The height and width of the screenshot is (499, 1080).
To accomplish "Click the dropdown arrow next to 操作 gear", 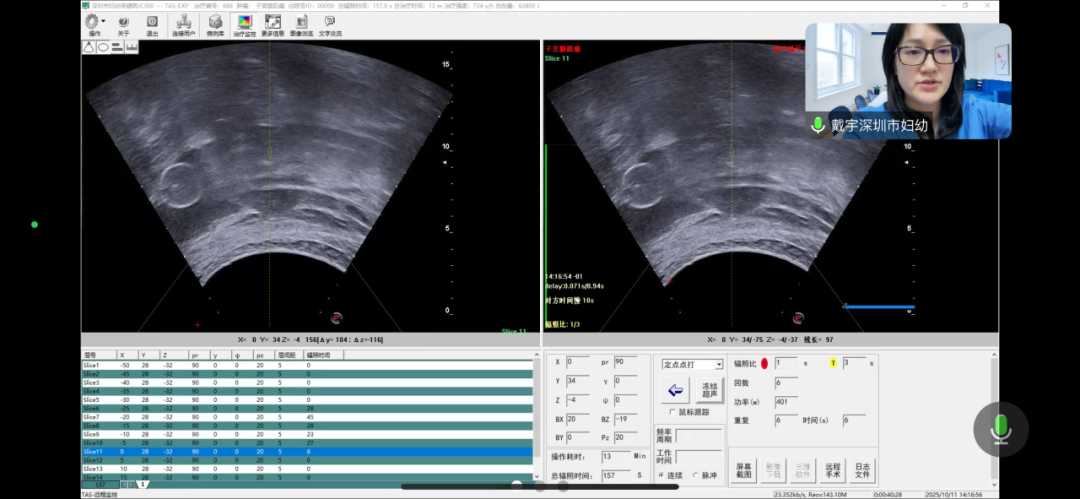I will [103, 22].
